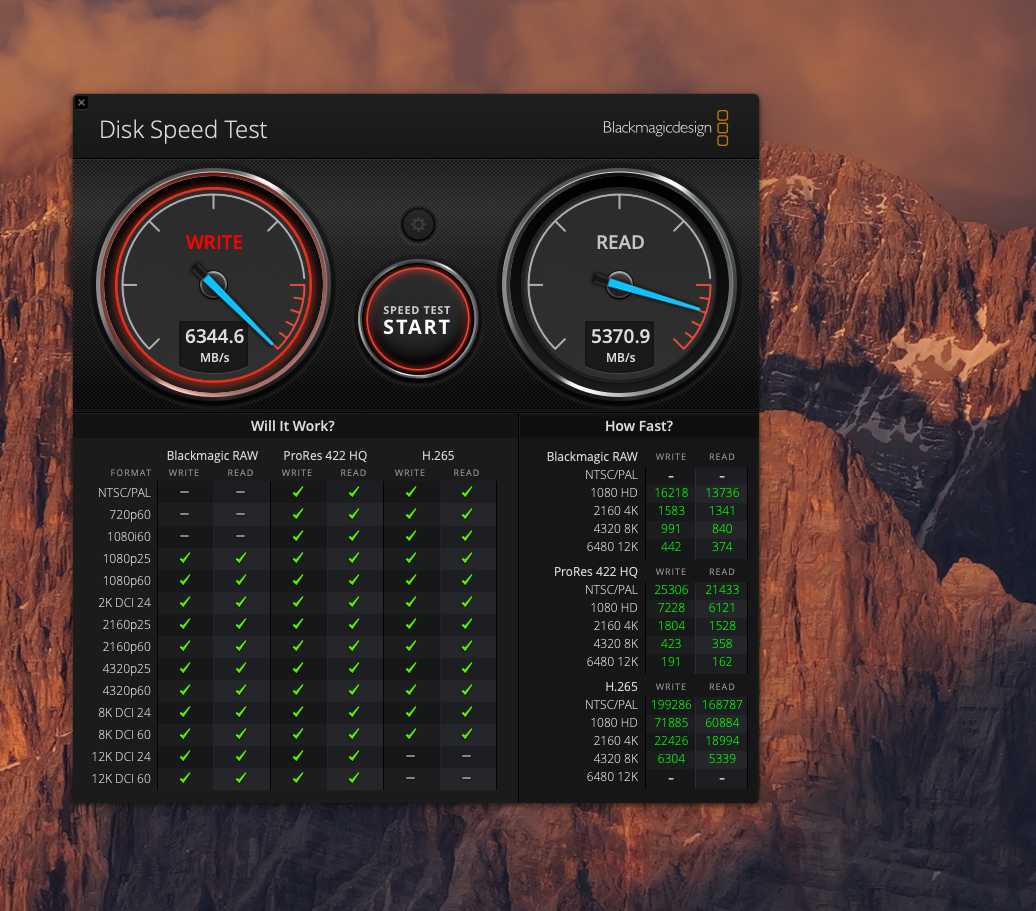1036x911 pixels.
Task: Click the 720p60 H.265 read checkmark
Action: tap(466, 514)
